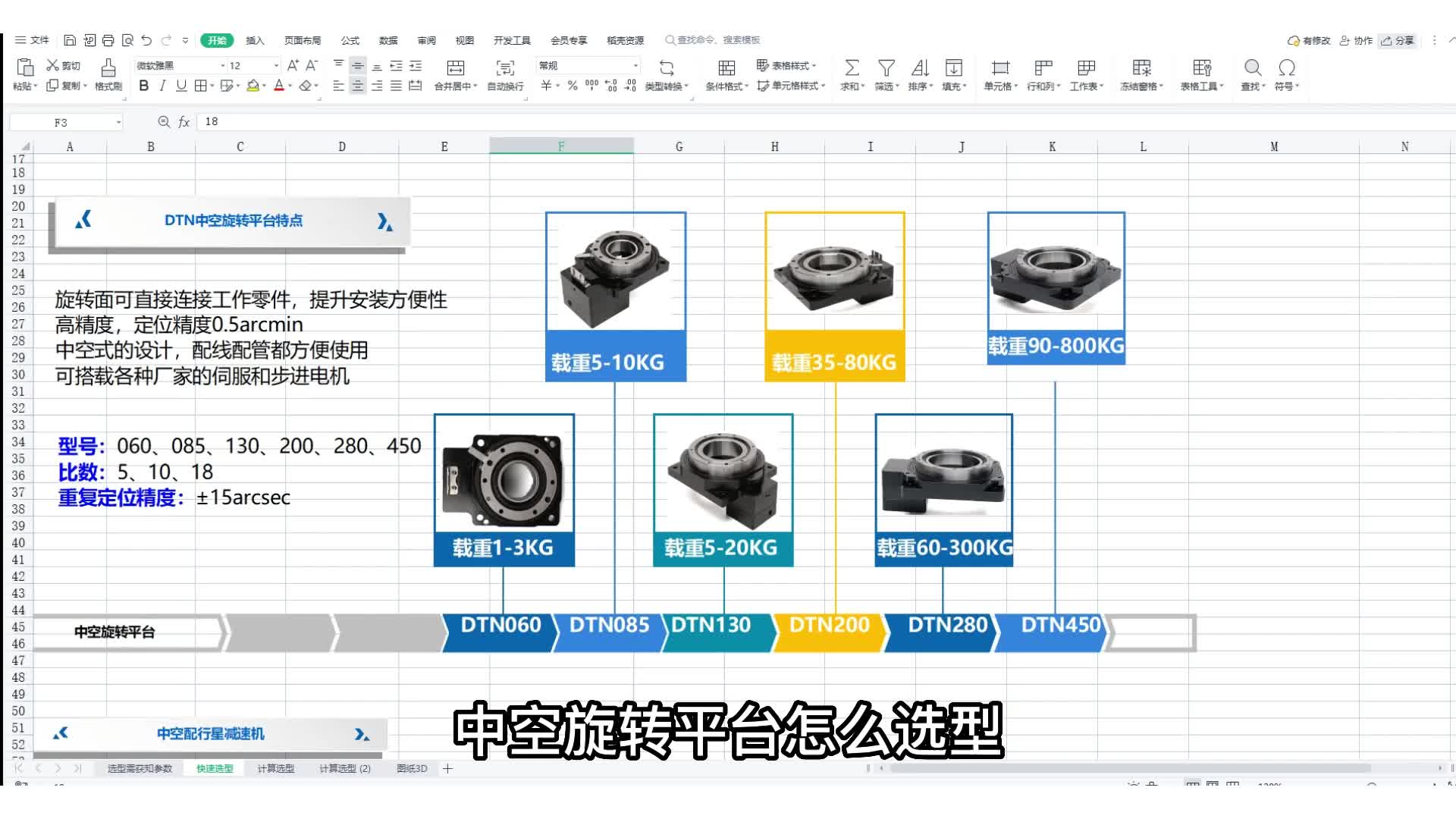
Task: Click the fill color bucket swatch
Action: click(x=253, y=86)
